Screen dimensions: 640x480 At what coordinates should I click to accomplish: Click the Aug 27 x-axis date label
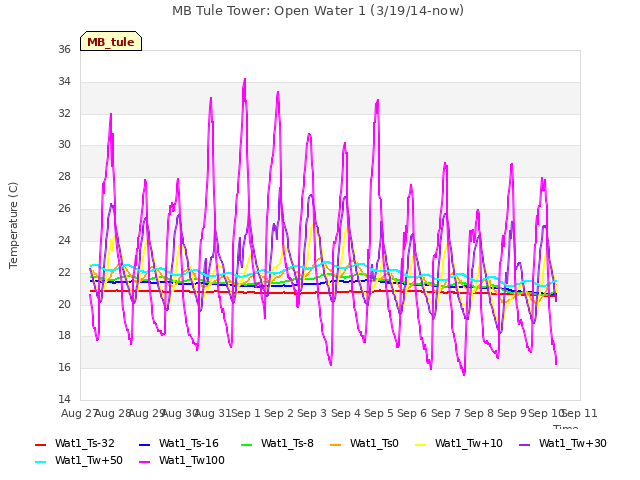tap(79, 413)
